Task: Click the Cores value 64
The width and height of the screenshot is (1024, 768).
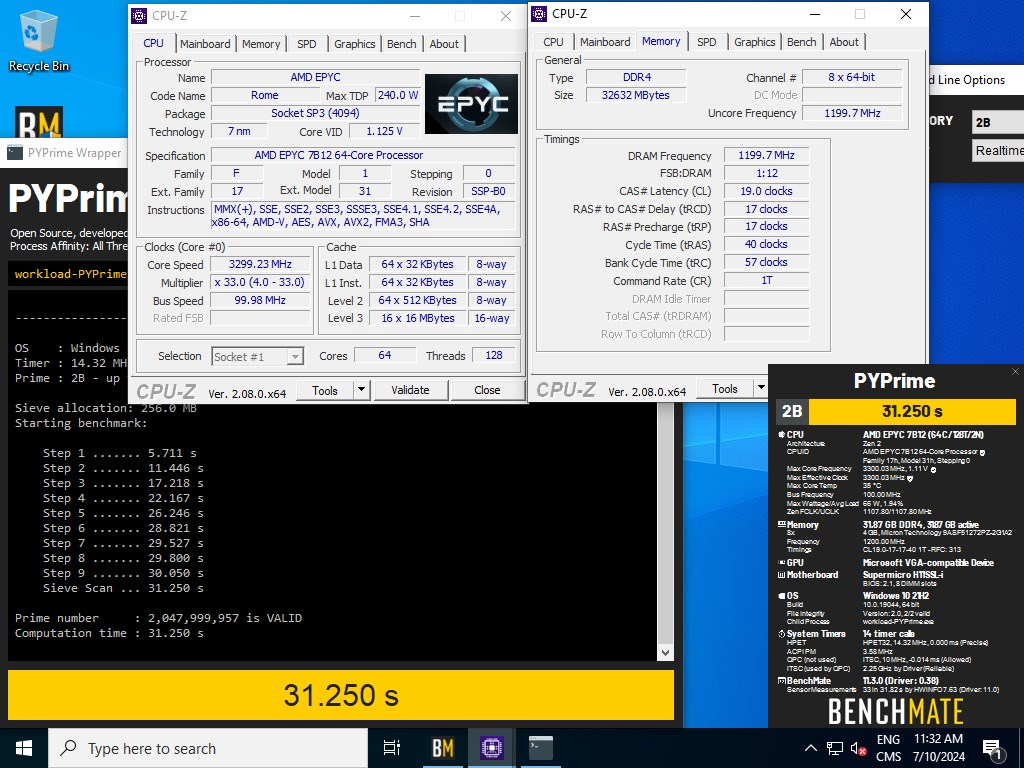Action: [x=385, y=355]
